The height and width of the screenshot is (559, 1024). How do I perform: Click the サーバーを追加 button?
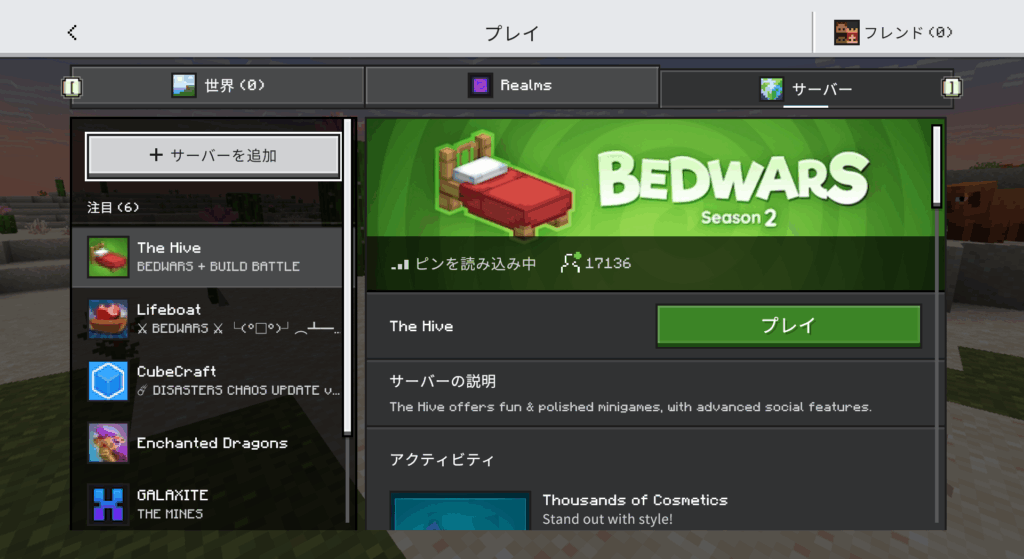tap(213, 155)
